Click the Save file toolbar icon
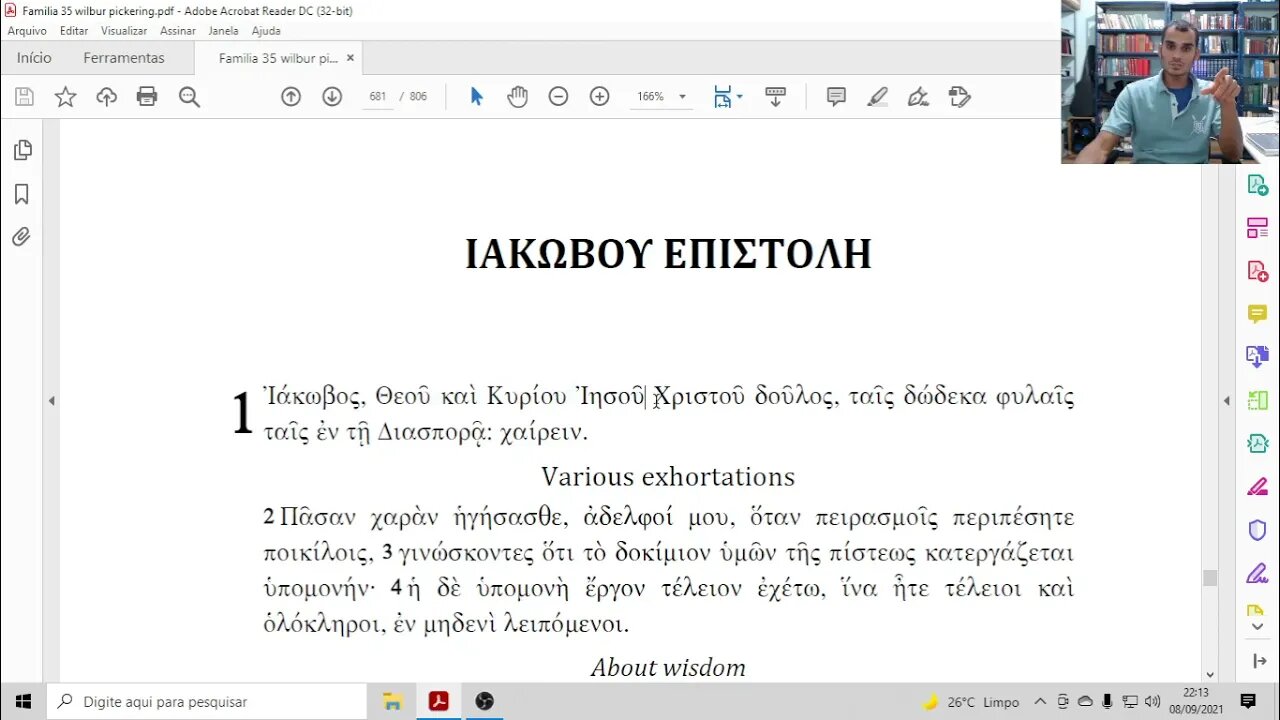Image resolution: width=1280 pixels, height=720 pixels. click(x=25, y=97)
